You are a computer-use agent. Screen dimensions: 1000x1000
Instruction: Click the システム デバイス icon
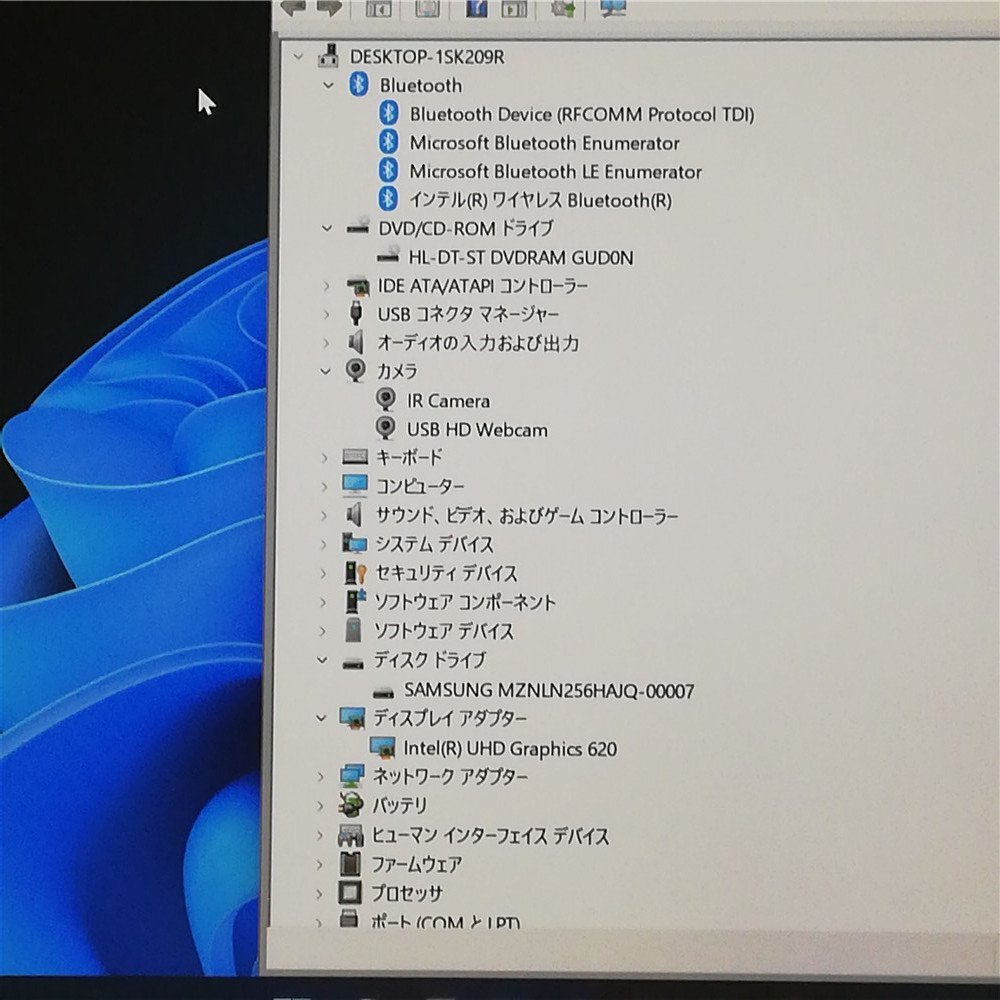click(x=354, y=543)
